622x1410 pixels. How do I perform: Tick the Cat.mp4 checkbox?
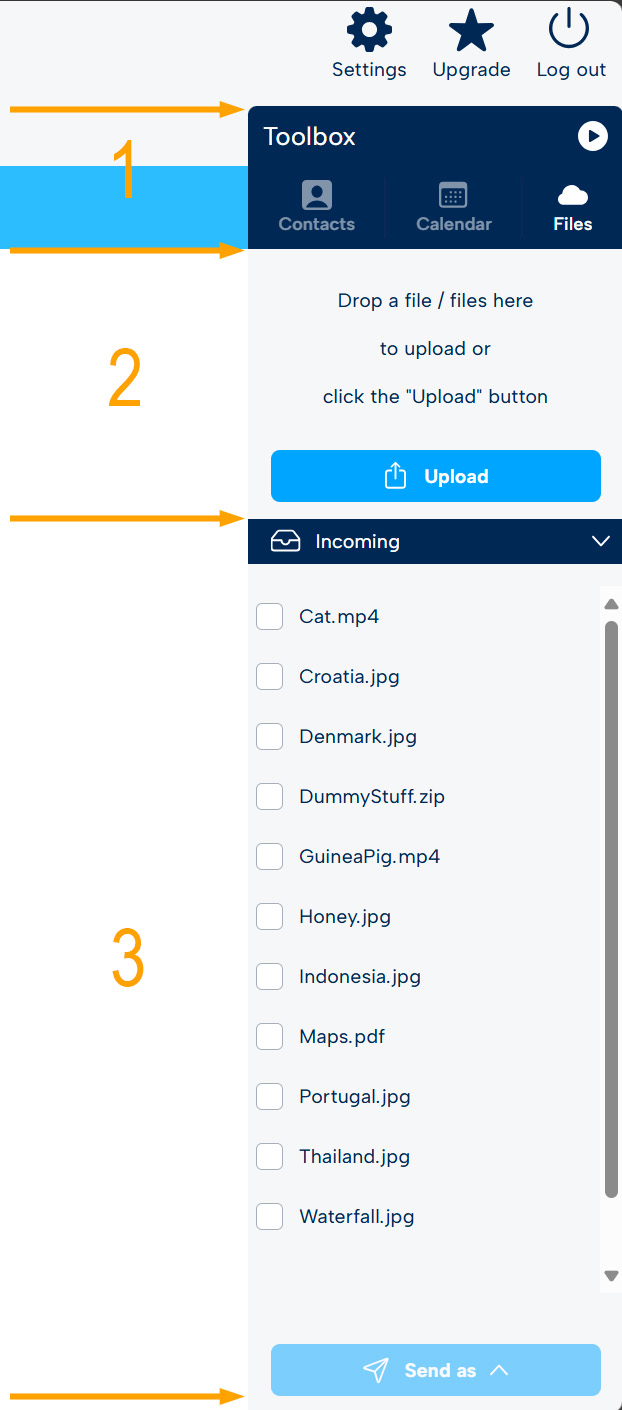point(269,617)
